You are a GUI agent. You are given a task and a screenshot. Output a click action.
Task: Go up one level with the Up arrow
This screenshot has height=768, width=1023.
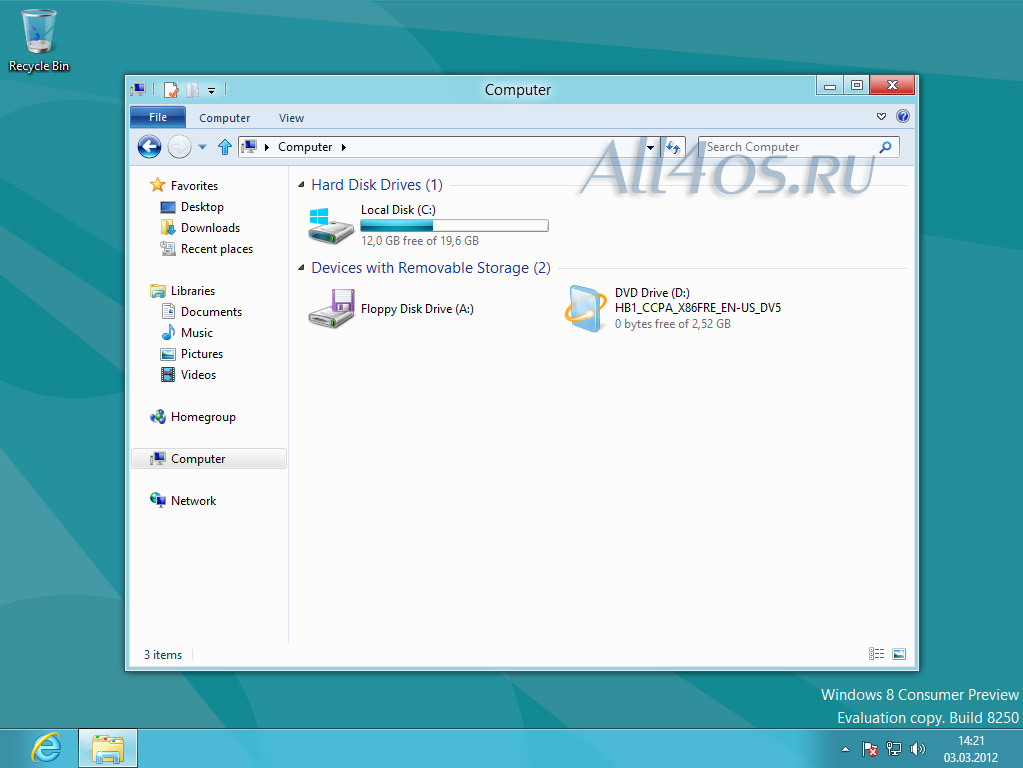click(224, 147)
